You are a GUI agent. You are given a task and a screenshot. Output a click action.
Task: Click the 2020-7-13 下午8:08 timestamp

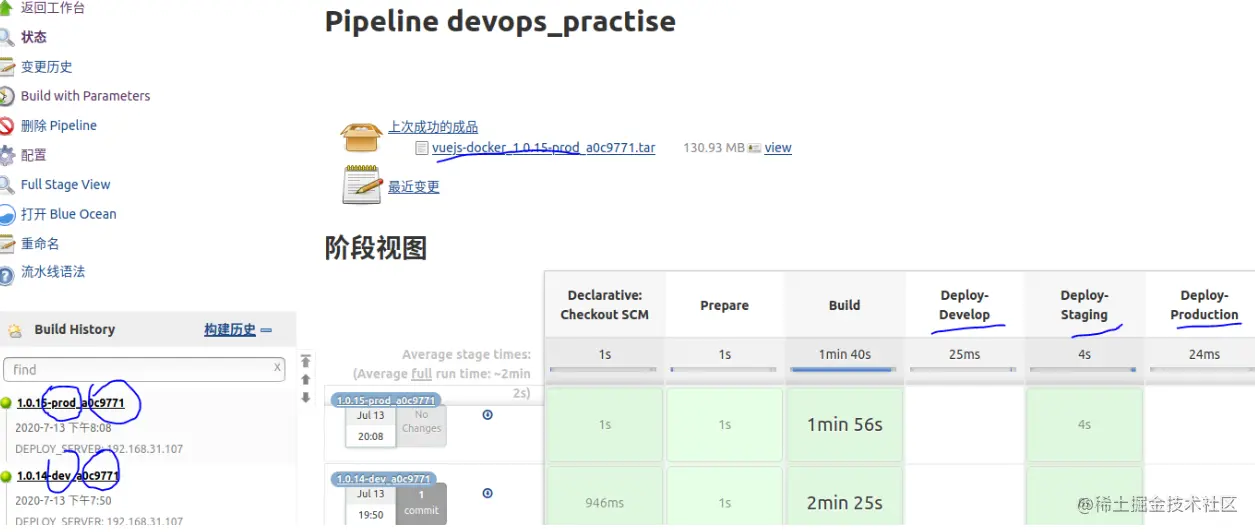(63, 428)
